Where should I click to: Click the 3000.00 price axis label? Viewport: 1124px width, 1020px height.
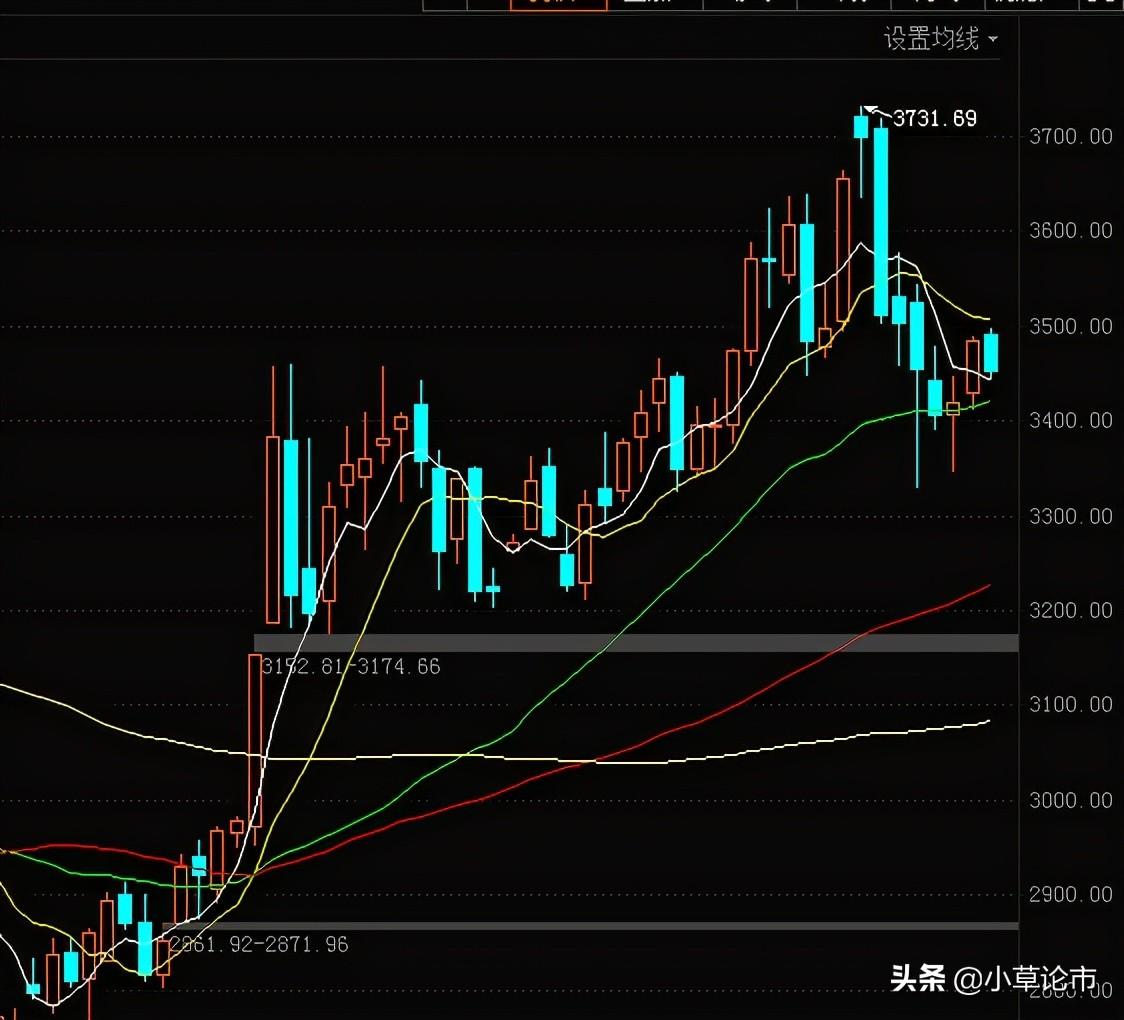pyautogui.click(x=1071, y=800)
